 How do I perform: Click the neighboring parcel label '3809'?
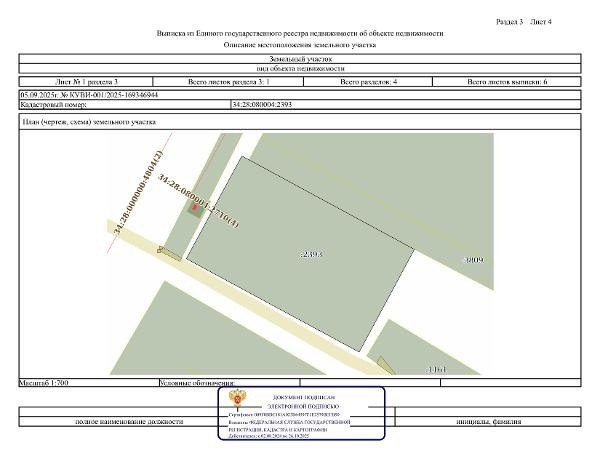473,260
